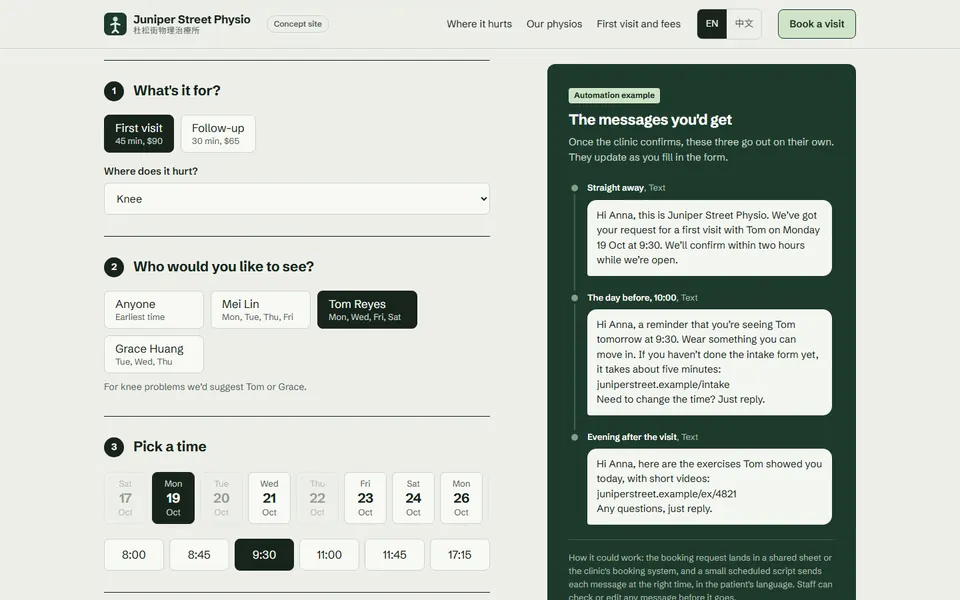This screenshot has height=600, width=960.
Task: Pick the 17:15 time slot
Action: coord(460,555)
